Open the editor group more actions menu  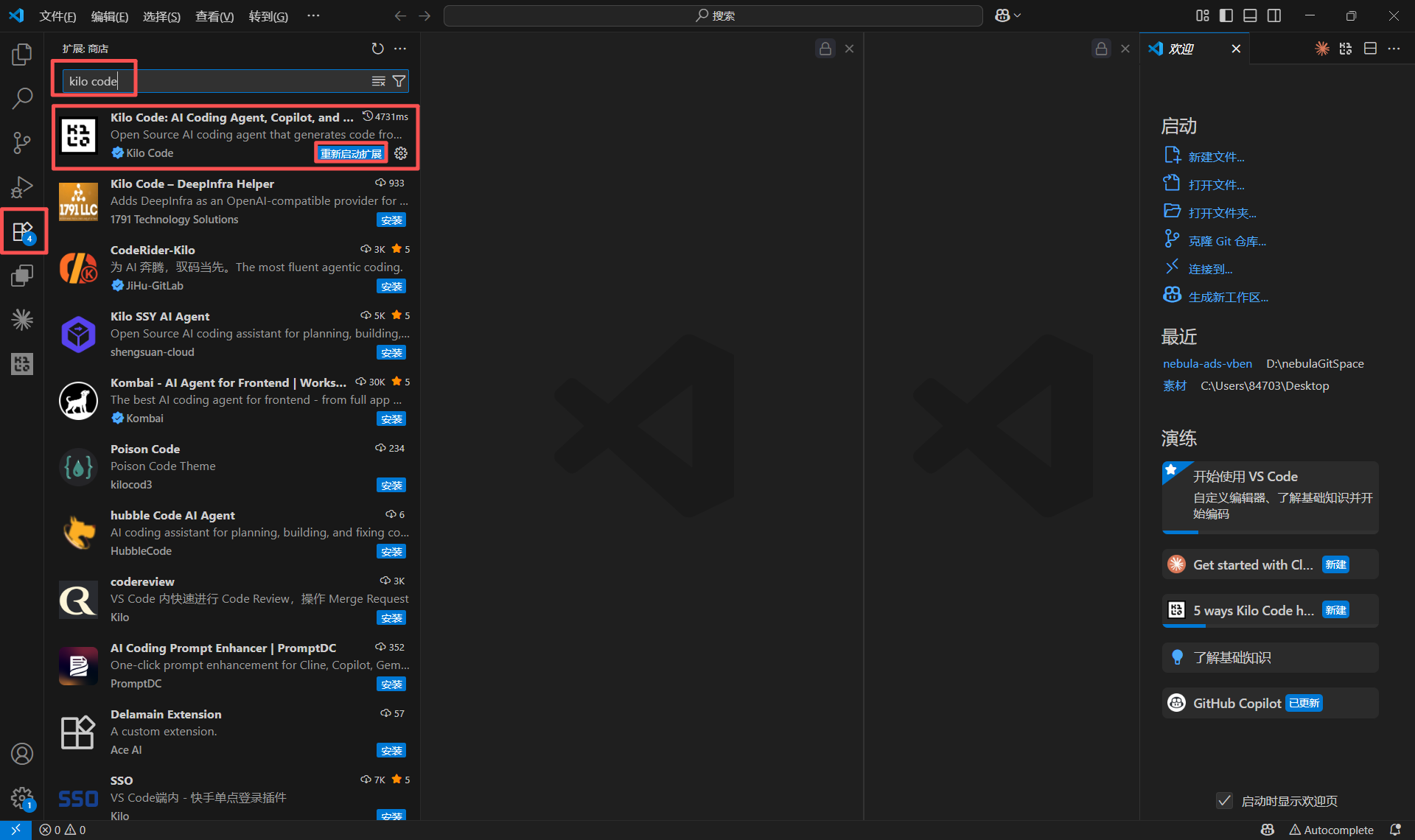coord(1394,48)
